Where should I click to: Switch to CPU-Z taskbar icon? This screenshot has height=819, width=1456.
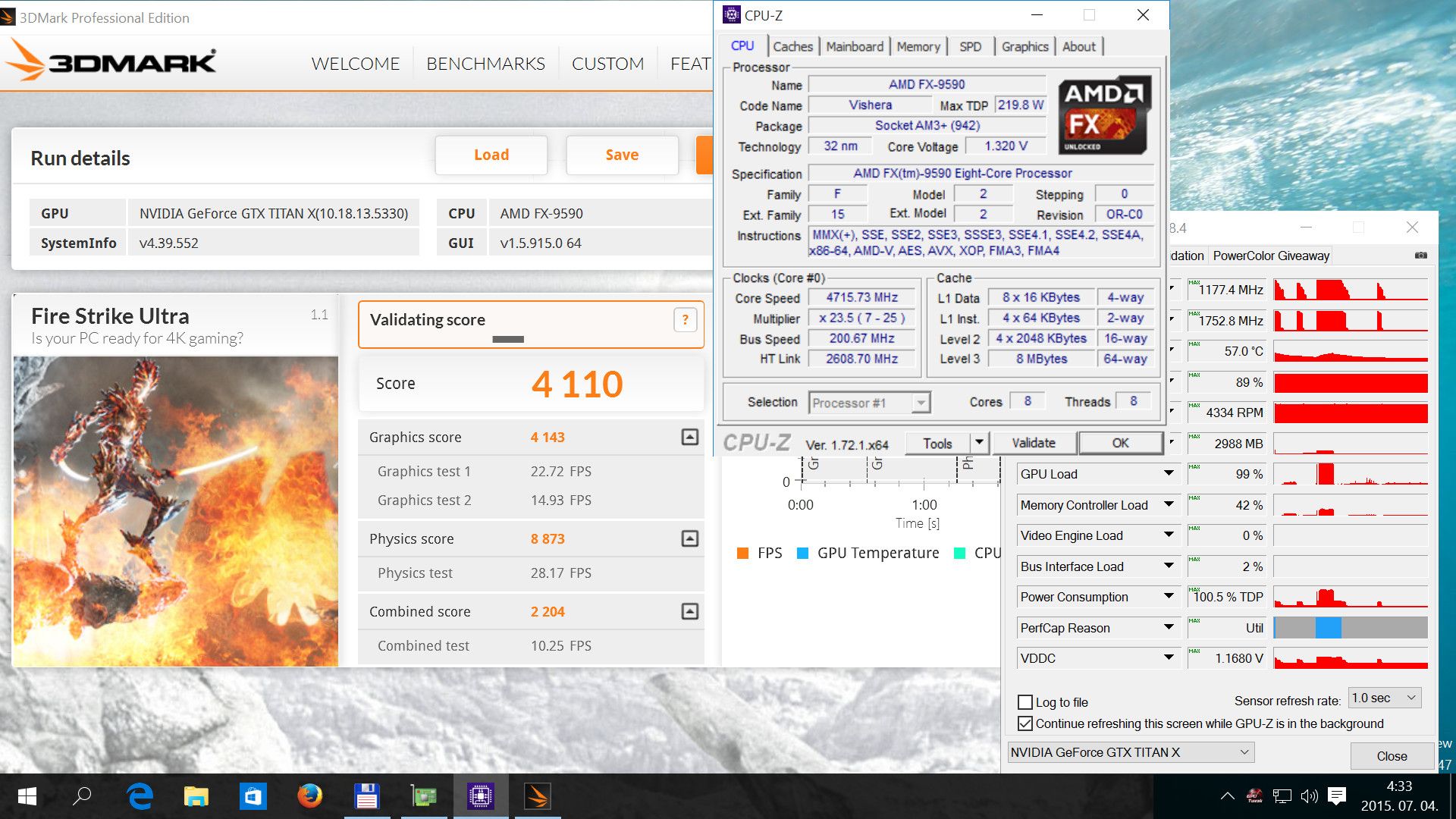click(481, 796)
